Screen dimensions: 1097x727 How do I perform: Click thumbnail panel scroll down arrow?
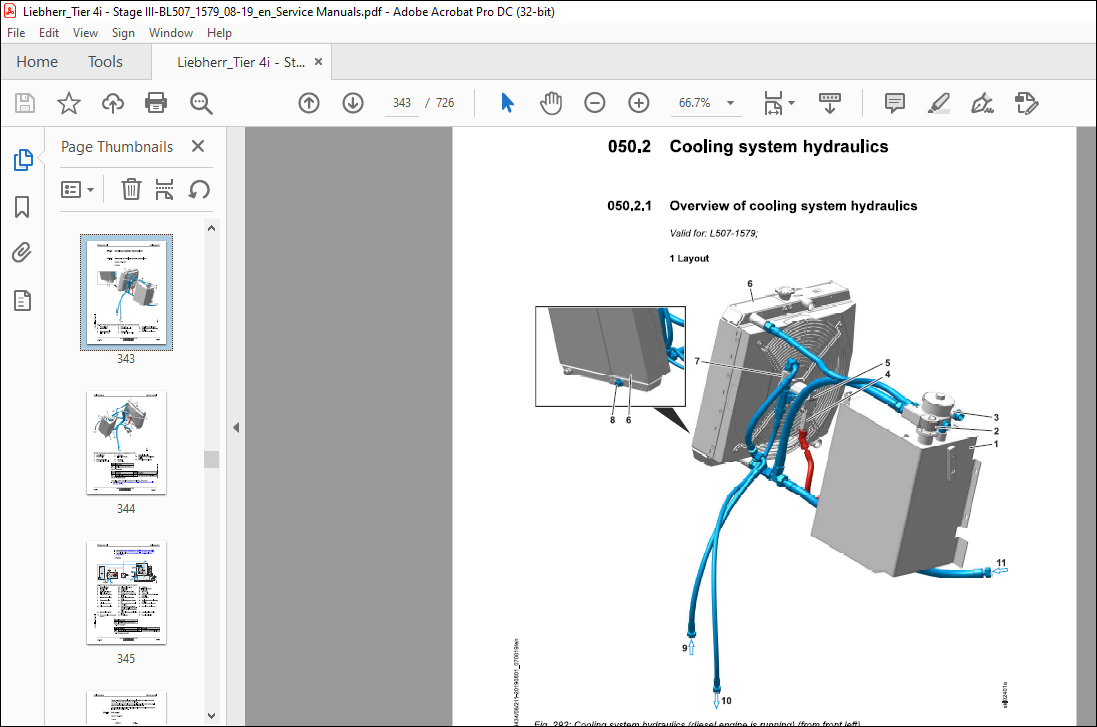pos(211,716)
